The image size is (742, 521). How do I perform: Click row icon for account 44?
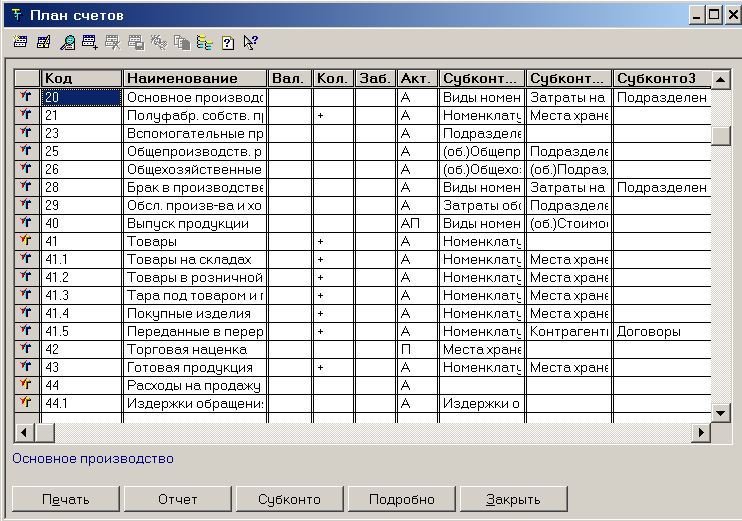point(26,385)
